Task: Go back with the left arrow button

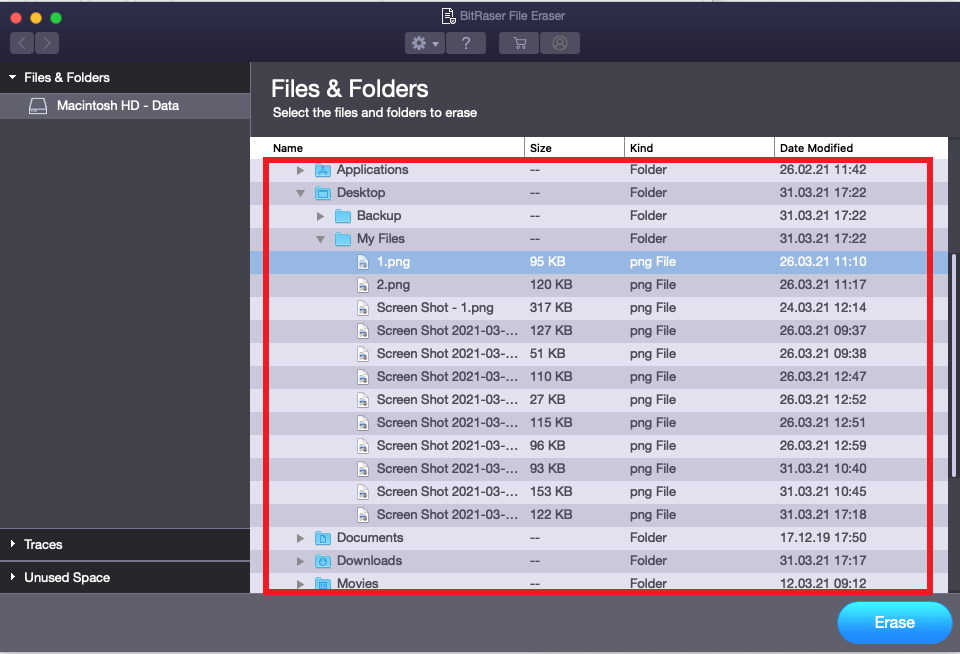Action: 22,43
